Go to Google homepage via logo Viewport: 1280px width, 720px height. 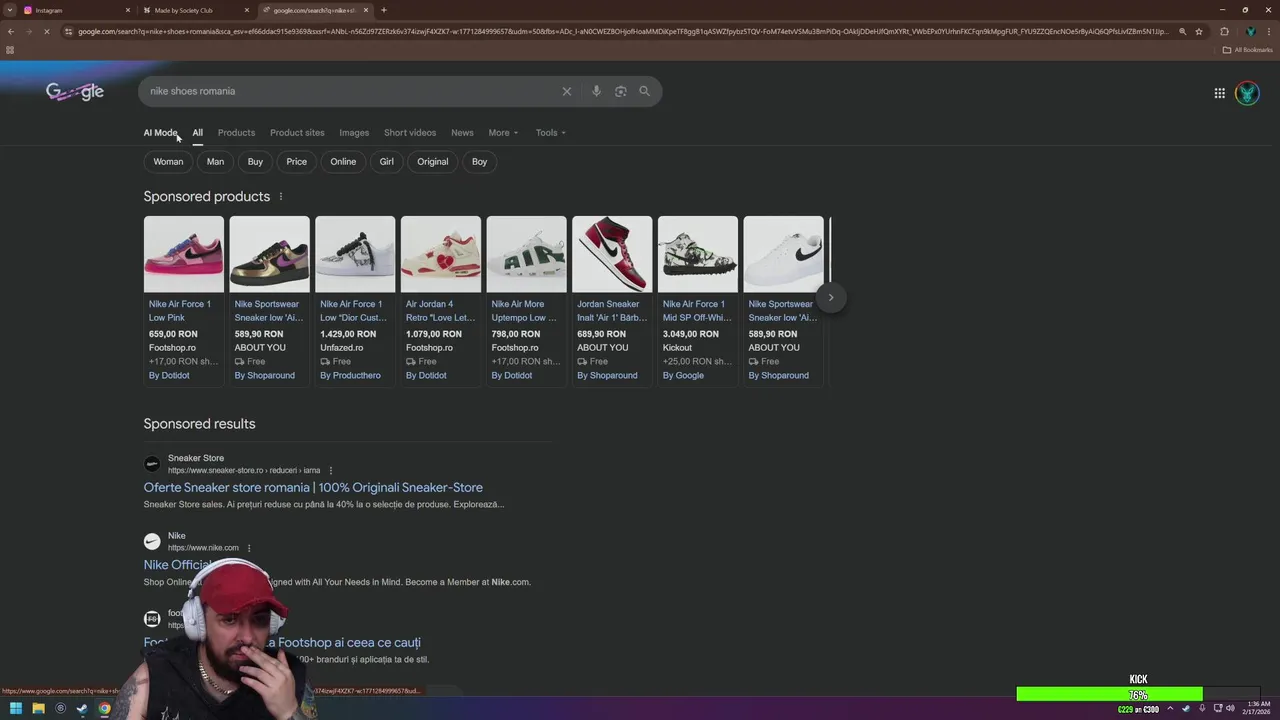pyautogui.click(x=75, y=92)
